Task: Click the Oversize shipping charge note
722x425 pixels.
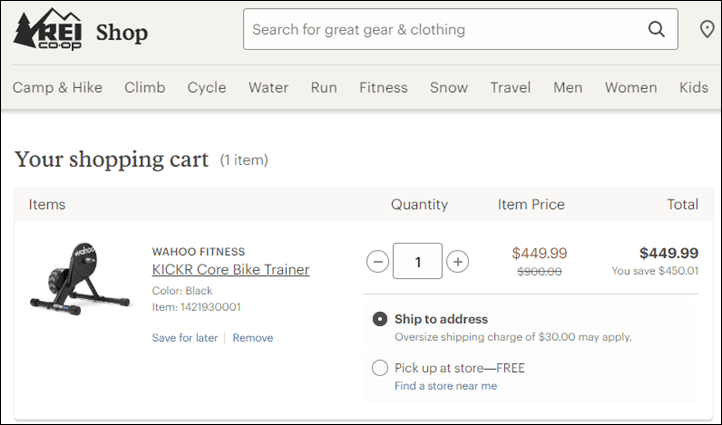Action: tap(513, 337)
